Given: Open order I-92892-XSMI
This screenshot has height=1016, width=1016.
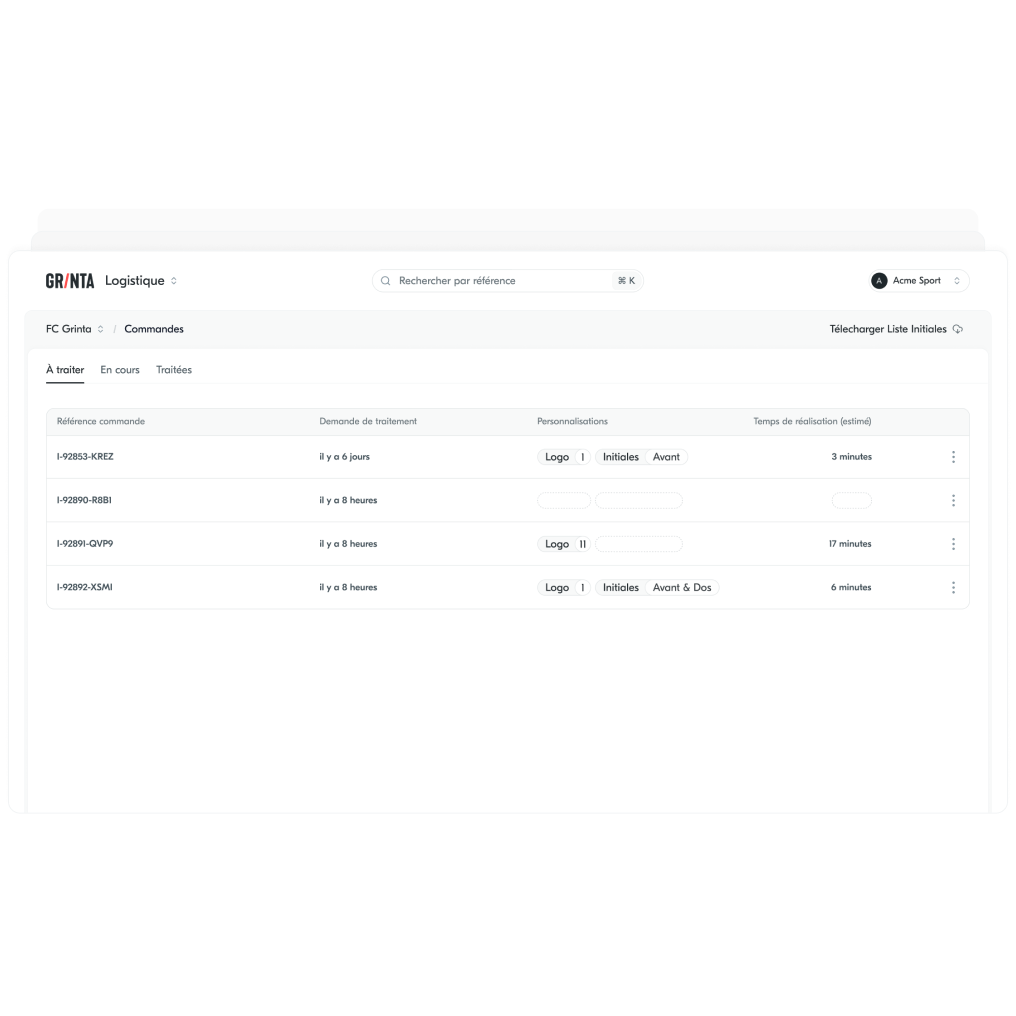Looking at the screenshot, I should [x=85, y=588].
